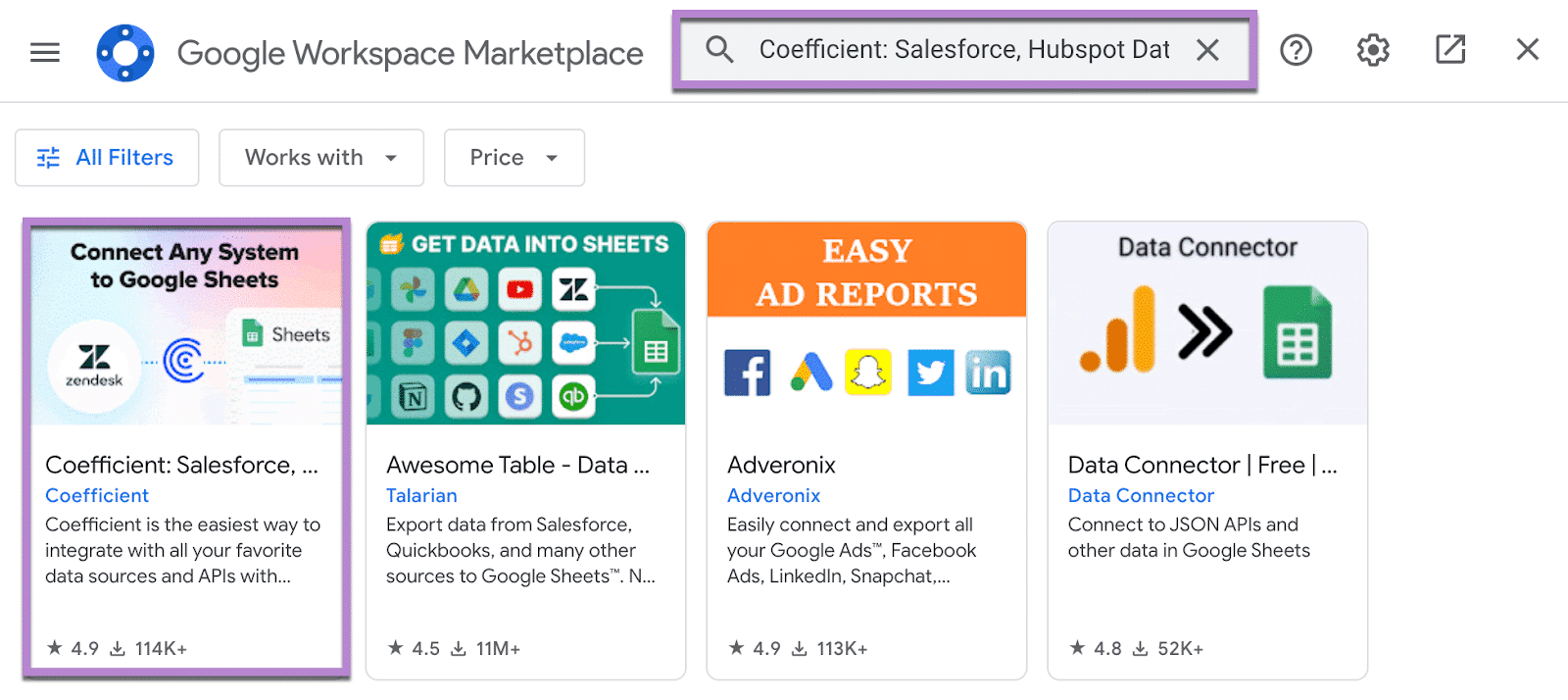The width and height of the screenshot is (1568, 700).
Task: Click the HubSpot icon in Awesome Table banner
Action: pos(520,343)
